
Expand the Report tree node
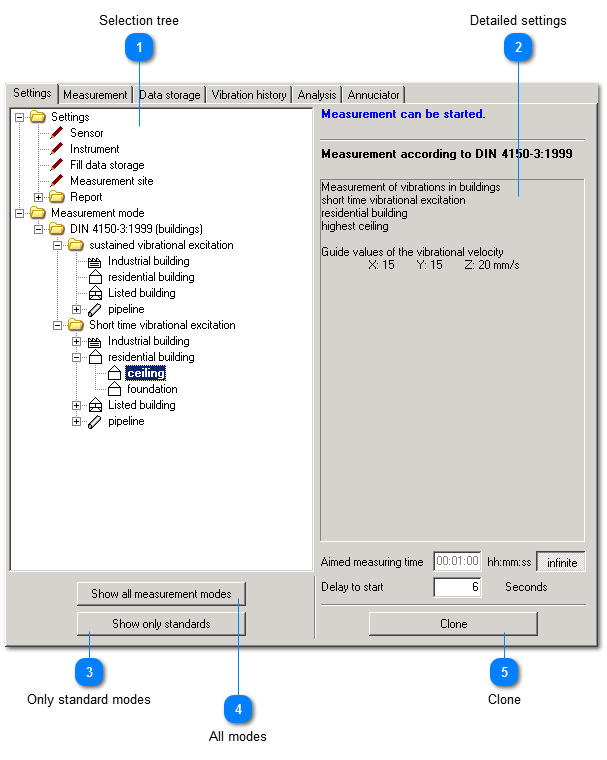(39, 197)
